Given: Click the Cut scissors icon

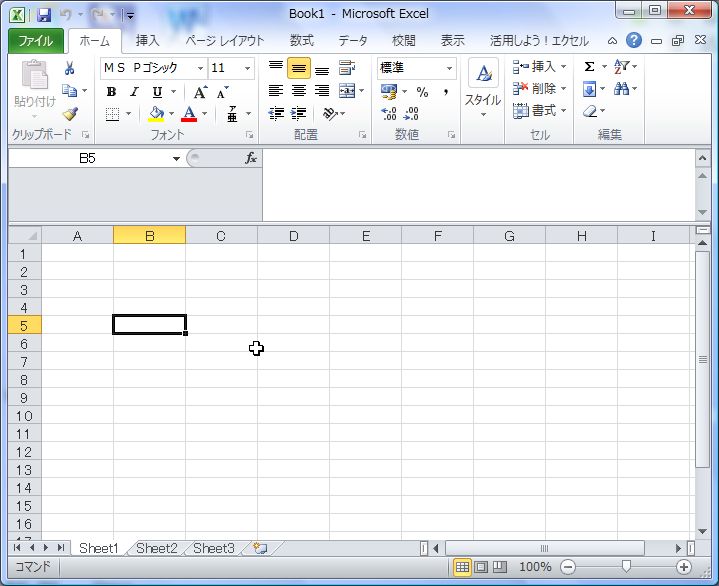Looking at the screenshot, I should pyautogui.click(x=69, y=68).
